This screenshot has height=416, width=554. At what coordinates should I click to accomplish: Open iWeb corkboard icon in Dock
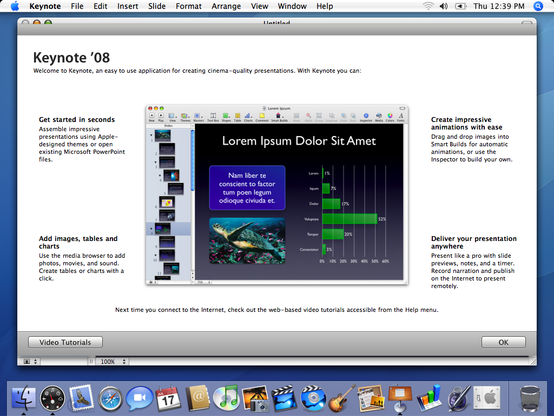pyautogui.click(x=371, y=398)
